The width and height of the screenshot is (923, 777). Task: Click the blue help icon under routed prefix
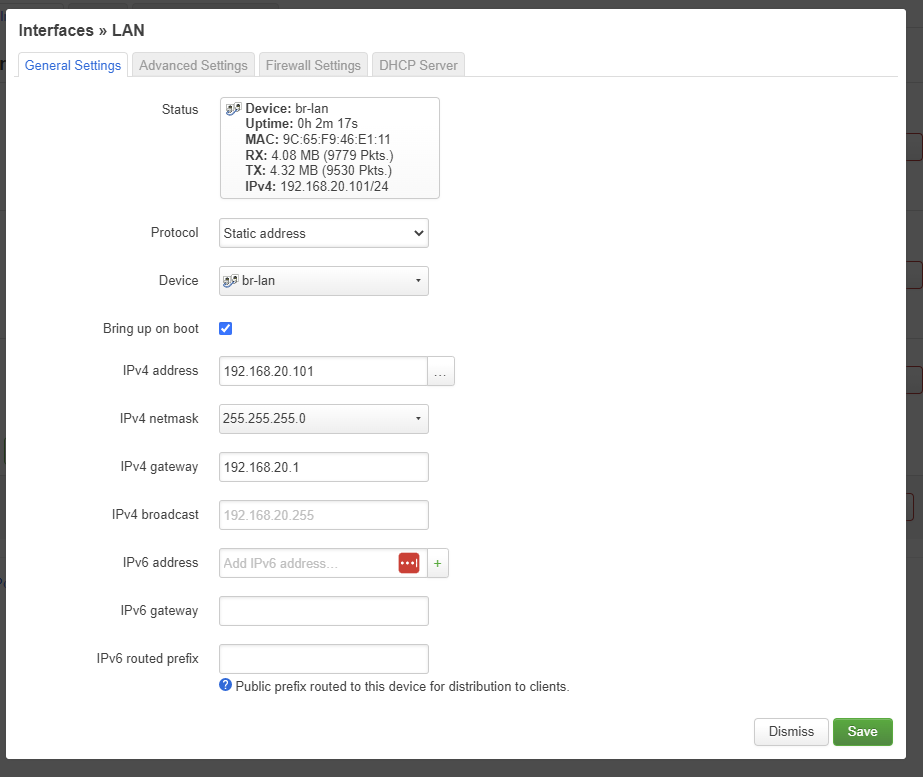(226, 685)
